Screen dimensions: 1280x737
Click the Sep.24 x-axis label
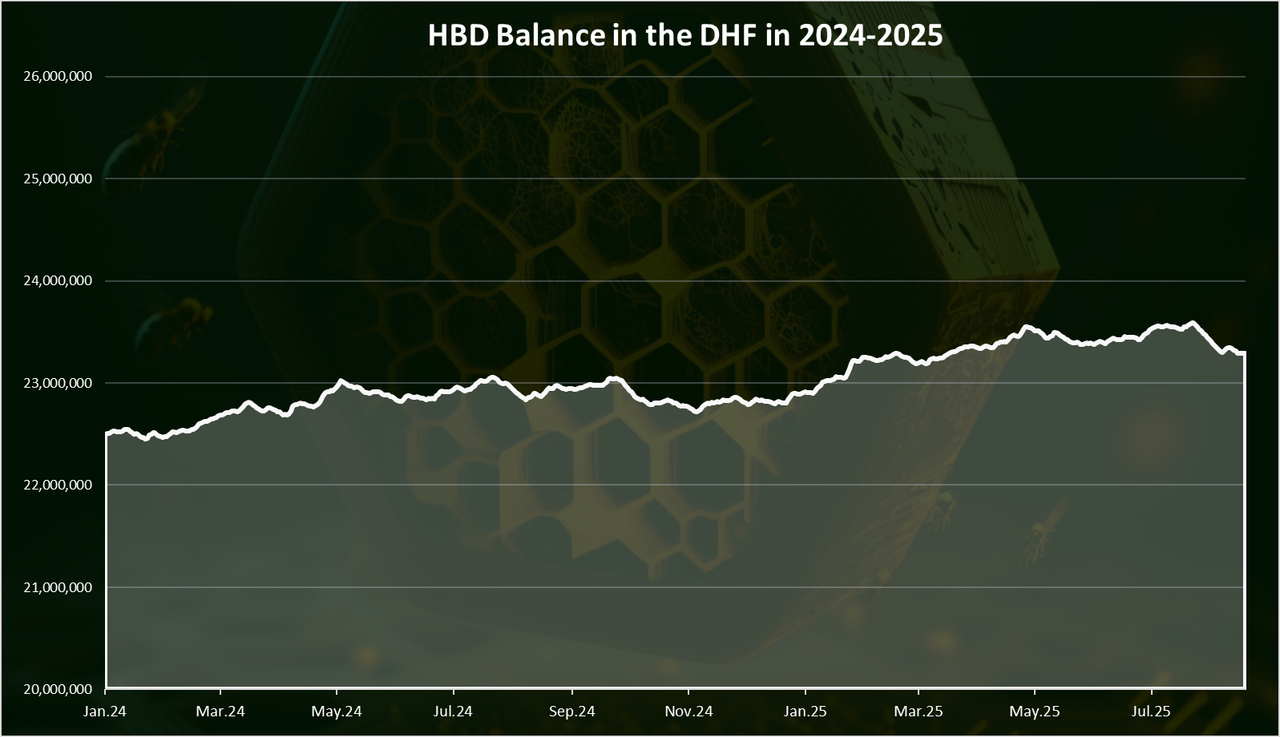pos(572,712)
